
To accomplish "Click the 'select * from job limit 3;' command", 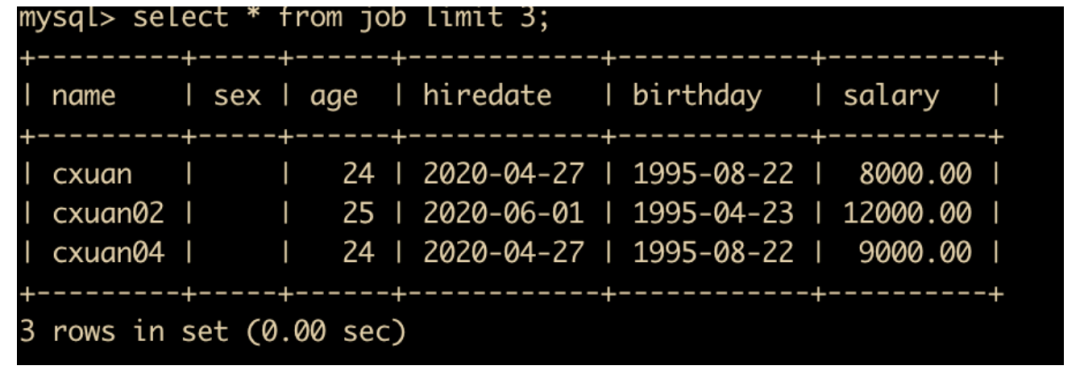I will point(341,17).
